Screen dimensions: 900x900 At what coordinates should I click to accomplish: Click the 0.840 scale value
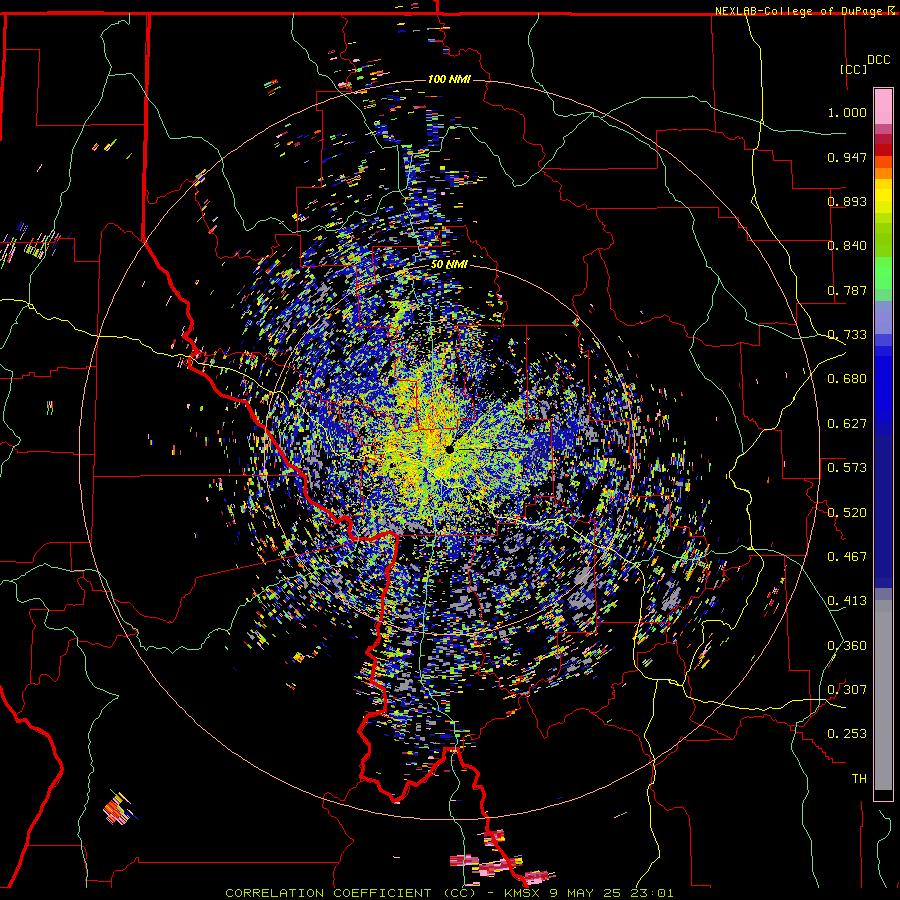click(x=847, y=246)
